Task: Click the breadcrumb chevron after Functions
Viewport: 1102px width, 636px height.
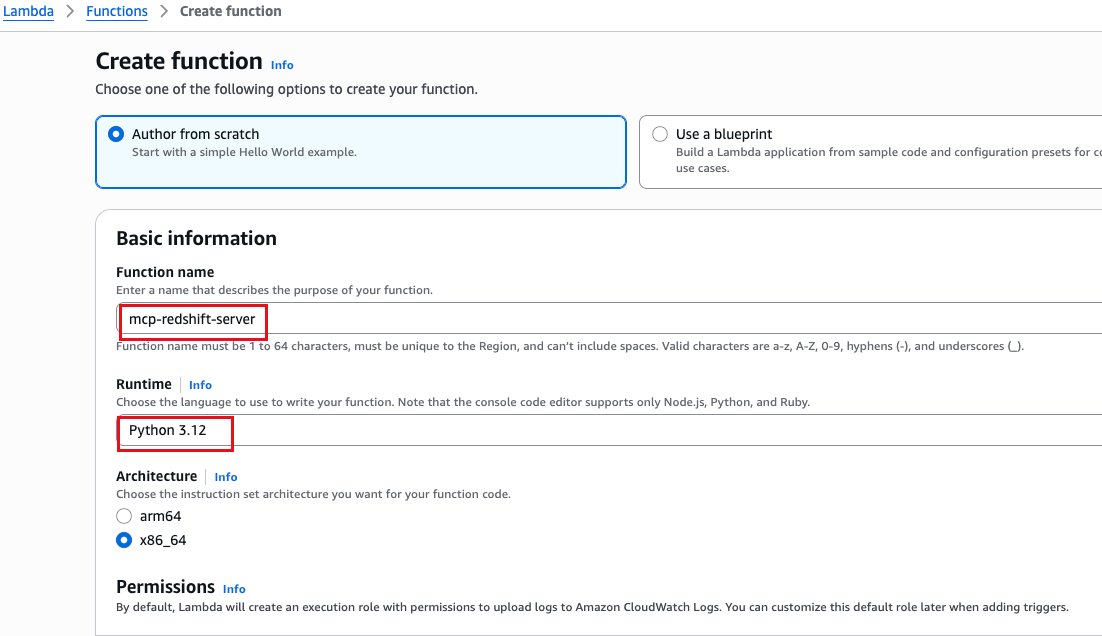Action: pos(164,11)
